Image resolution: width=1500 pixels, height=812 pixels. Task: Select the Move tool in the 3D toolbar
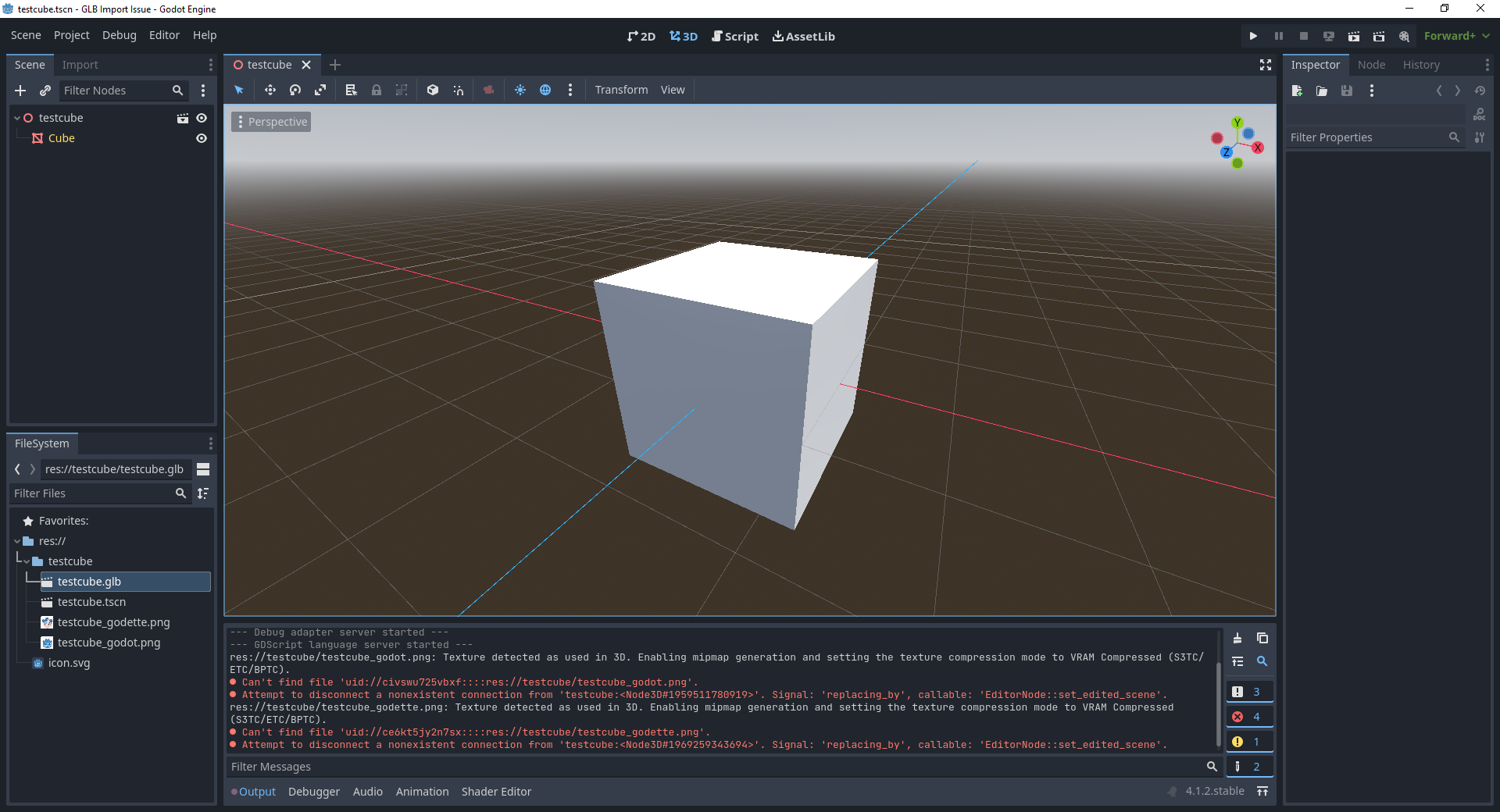click(x=270, y=90)
